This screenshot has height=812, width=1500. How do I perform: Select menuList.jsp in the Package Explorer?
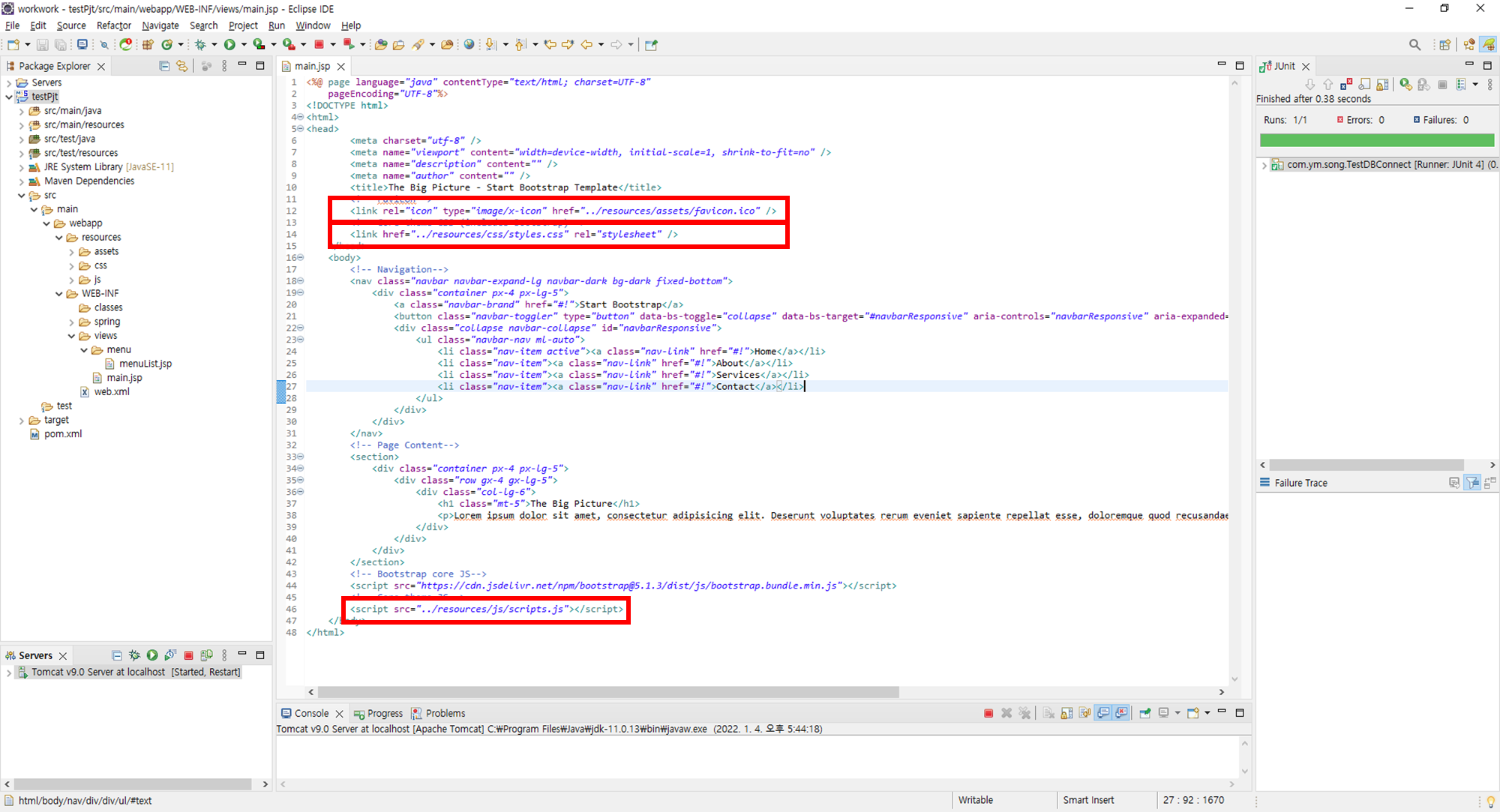(x=145, y=364)
